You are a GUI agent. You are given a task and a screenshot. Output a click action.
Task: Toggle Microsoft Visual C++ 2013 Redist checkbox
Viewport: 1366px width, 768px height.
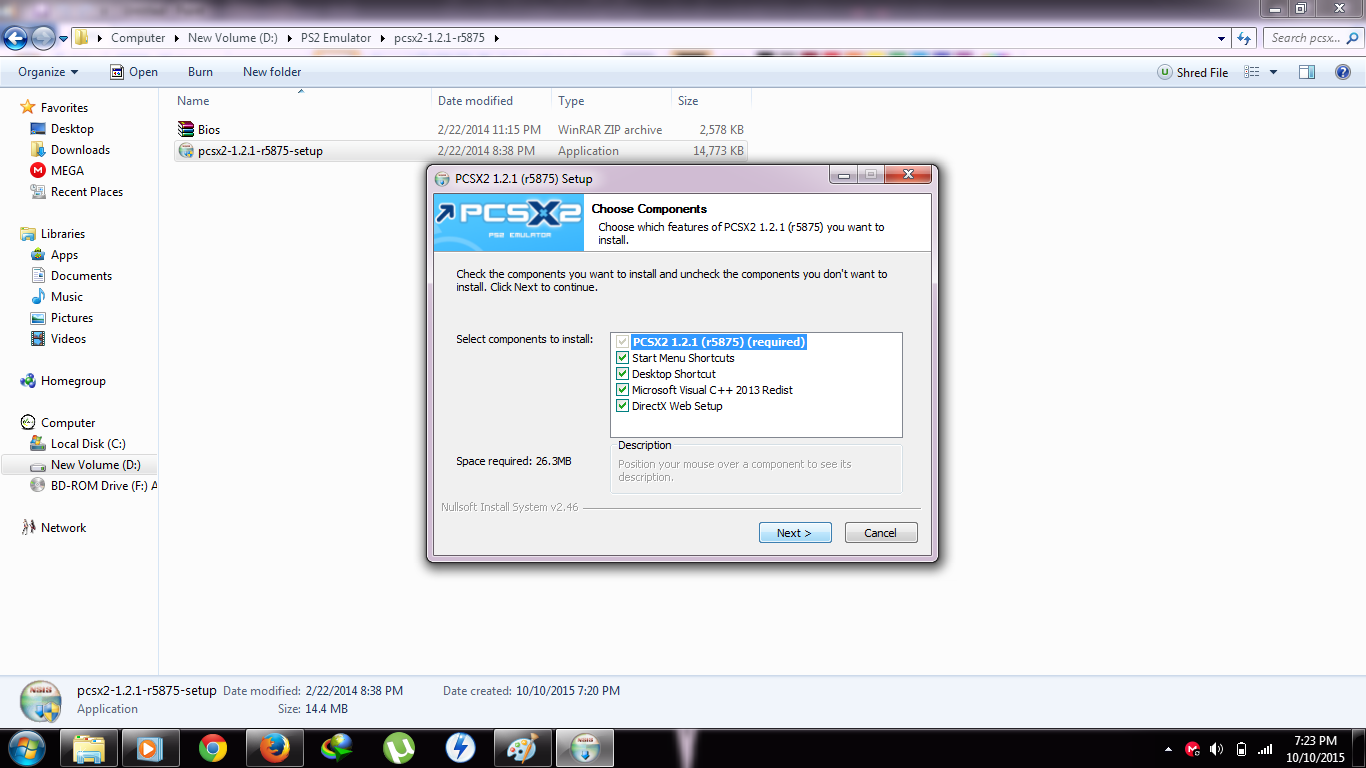point(623,390)
